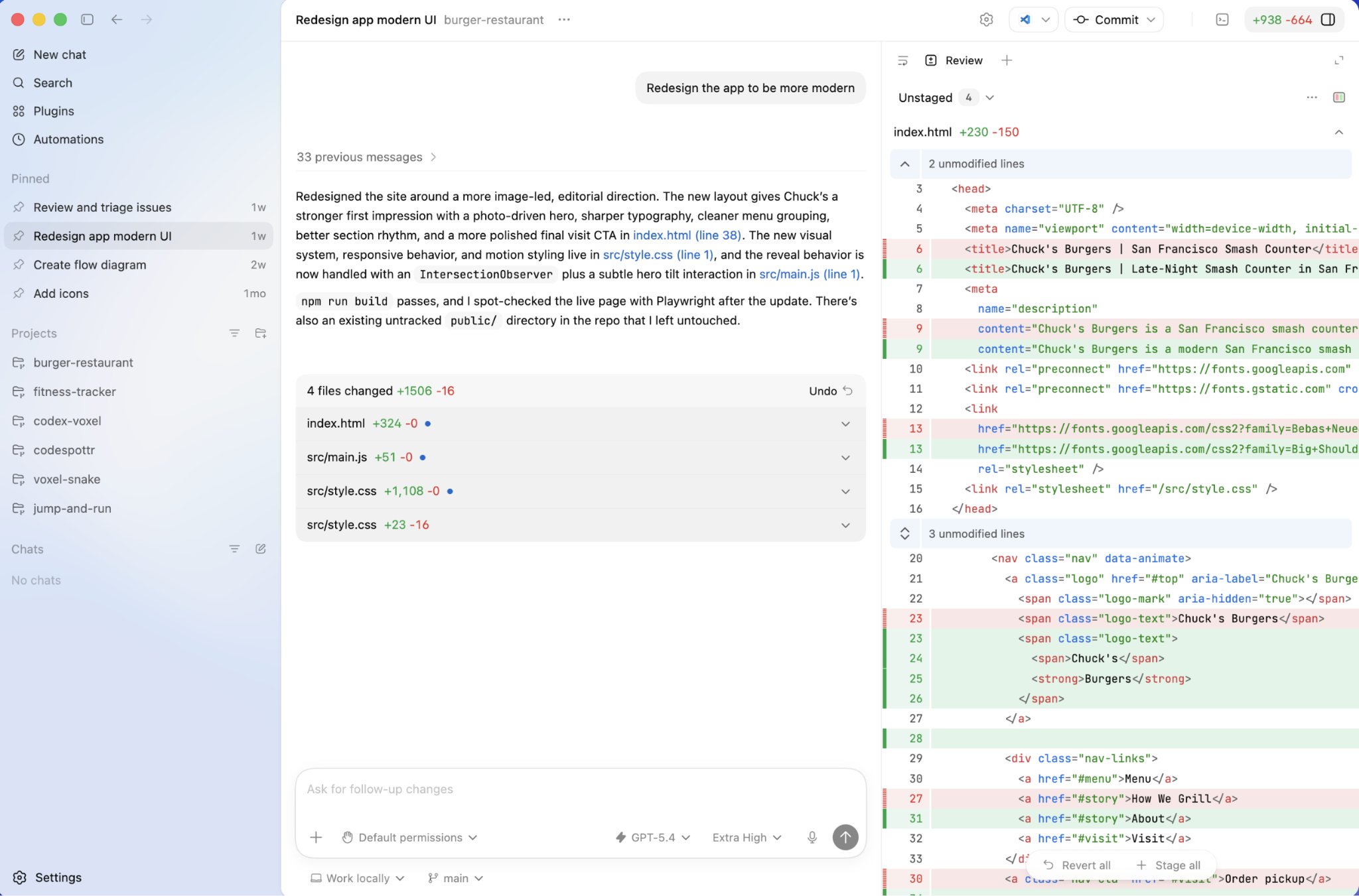Expand the index.html +324 change row
The height and width of the screenshot is (896, 1359).
coord(581,424)
